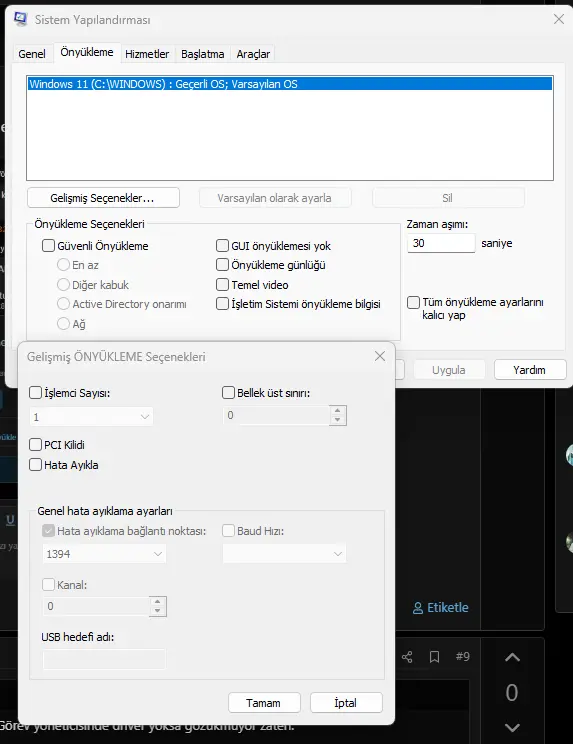
Task: Open the Hizmetler tab
Action: (147, 54)
